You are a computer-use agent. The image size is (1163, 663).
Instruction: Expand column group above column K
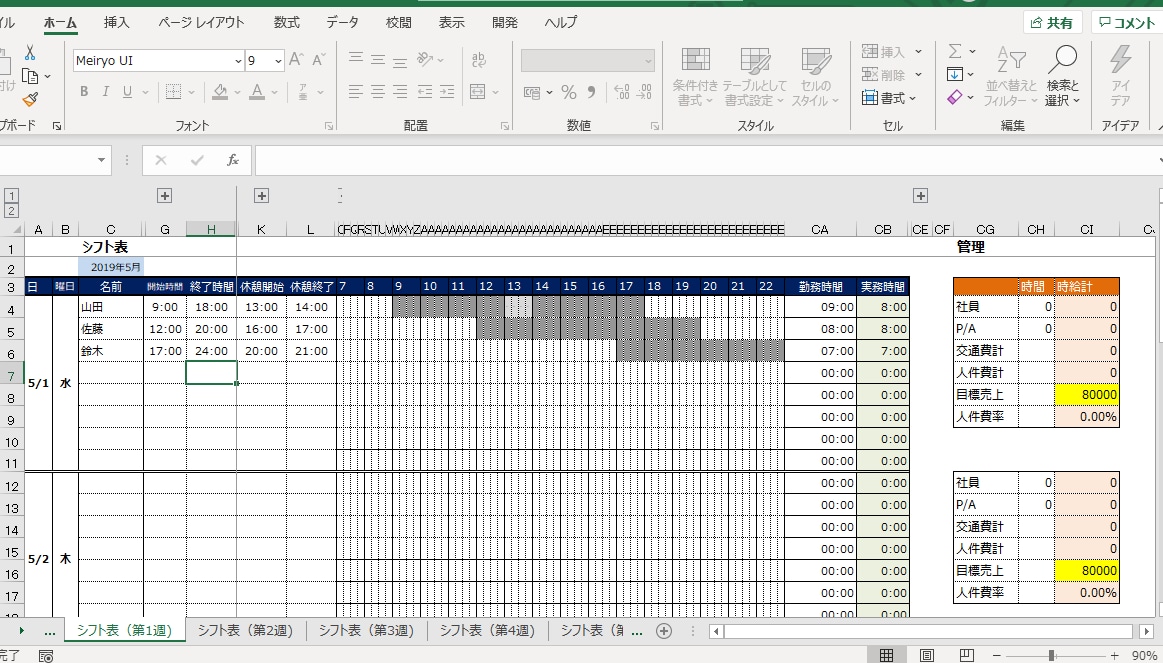(261, 196)
